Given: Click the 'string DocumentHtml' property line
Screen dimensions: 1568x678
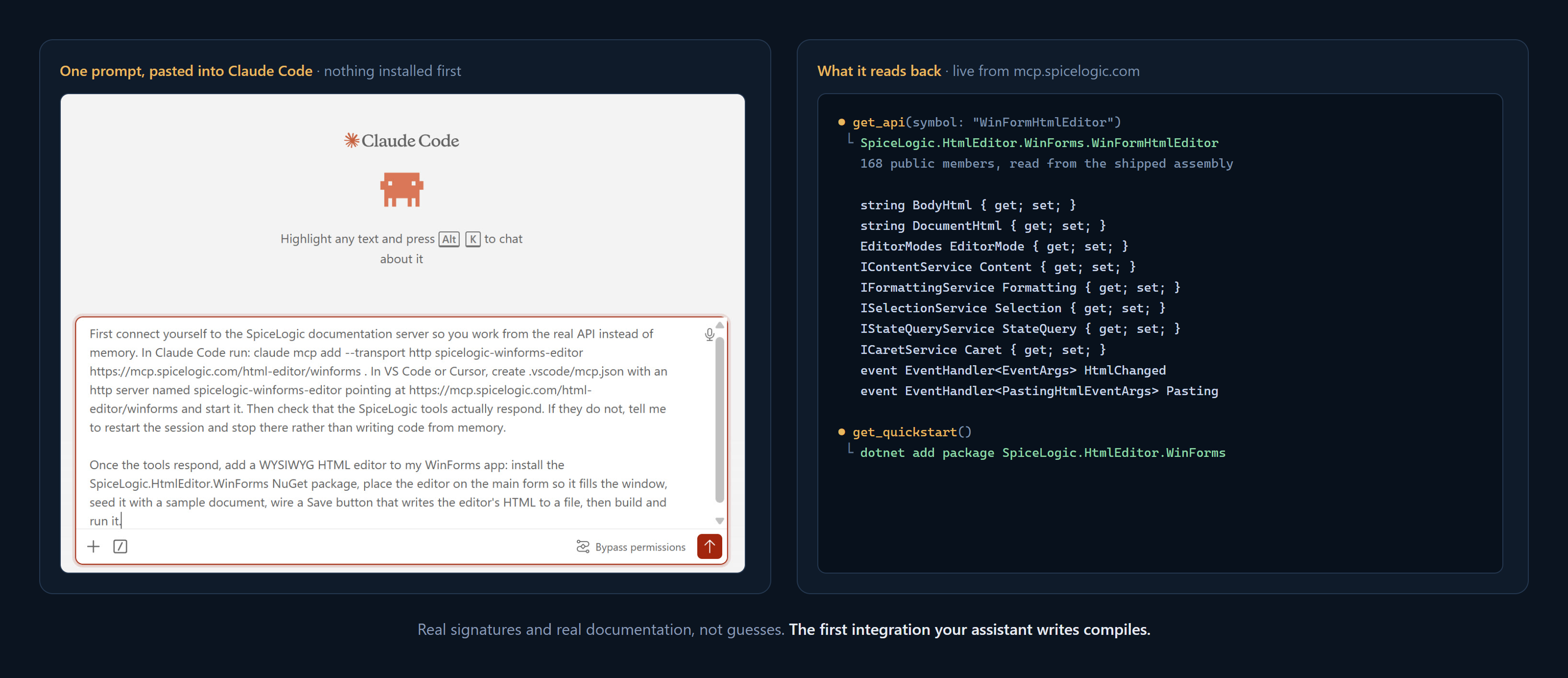Looking at the screenshot, I should coord(983,226).
